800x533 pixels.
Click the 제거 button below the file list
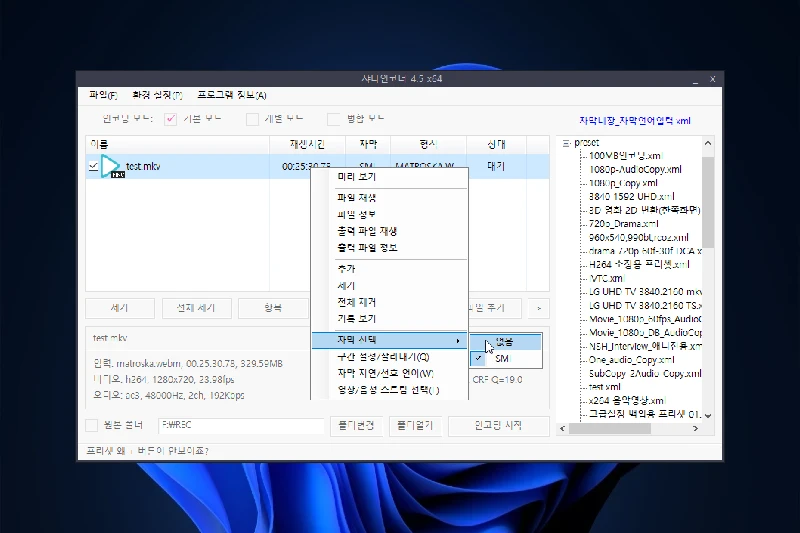point(119,308)
